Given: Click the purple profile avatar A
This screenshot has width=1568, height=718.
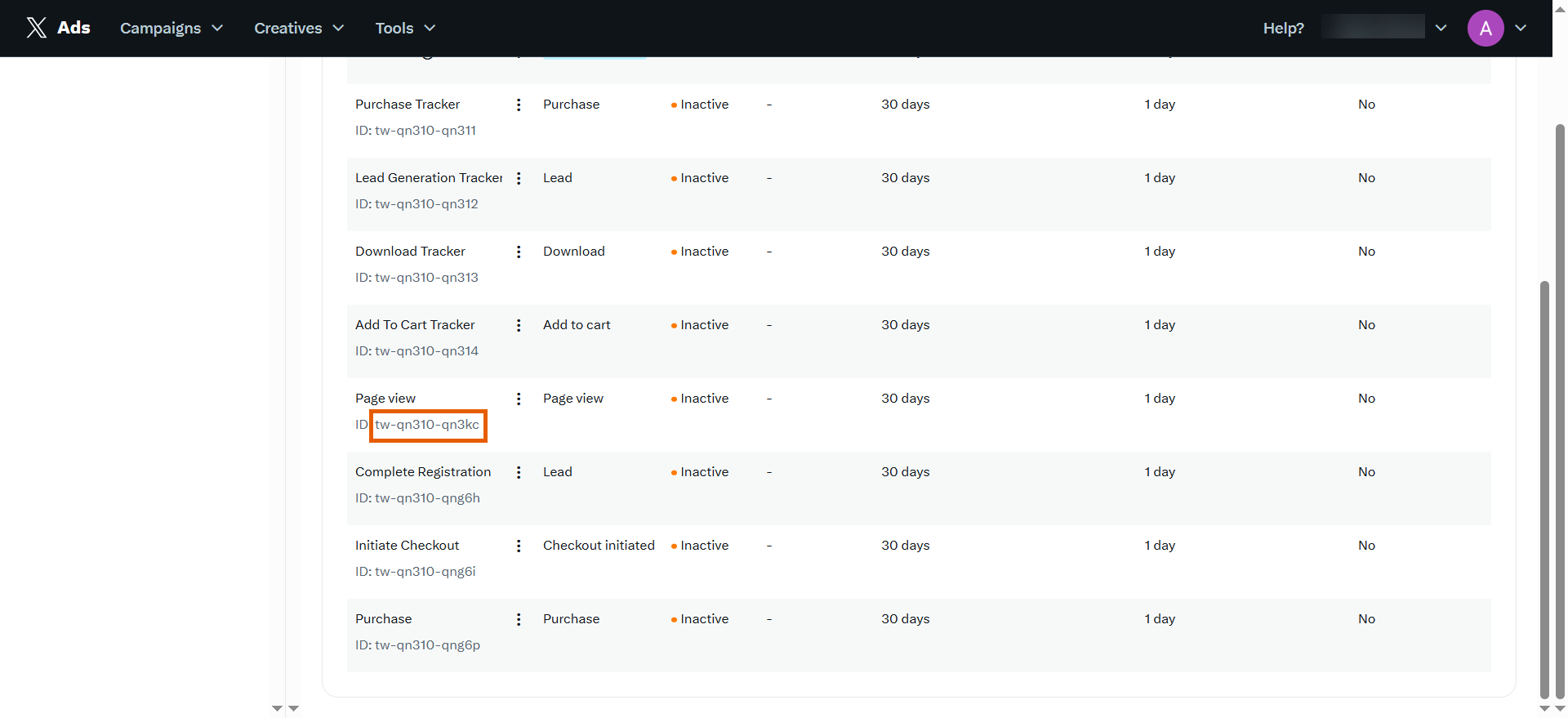Looking at the screenshot, I should pyautogui.click(x=1486, y=29).
